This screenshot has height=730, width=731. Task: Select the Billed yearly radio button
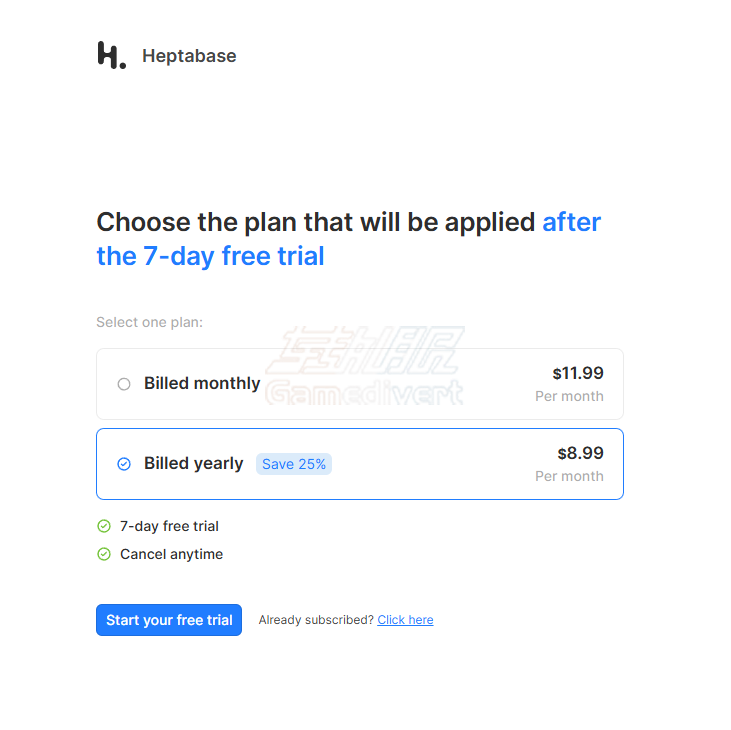(x=124, y=464)
